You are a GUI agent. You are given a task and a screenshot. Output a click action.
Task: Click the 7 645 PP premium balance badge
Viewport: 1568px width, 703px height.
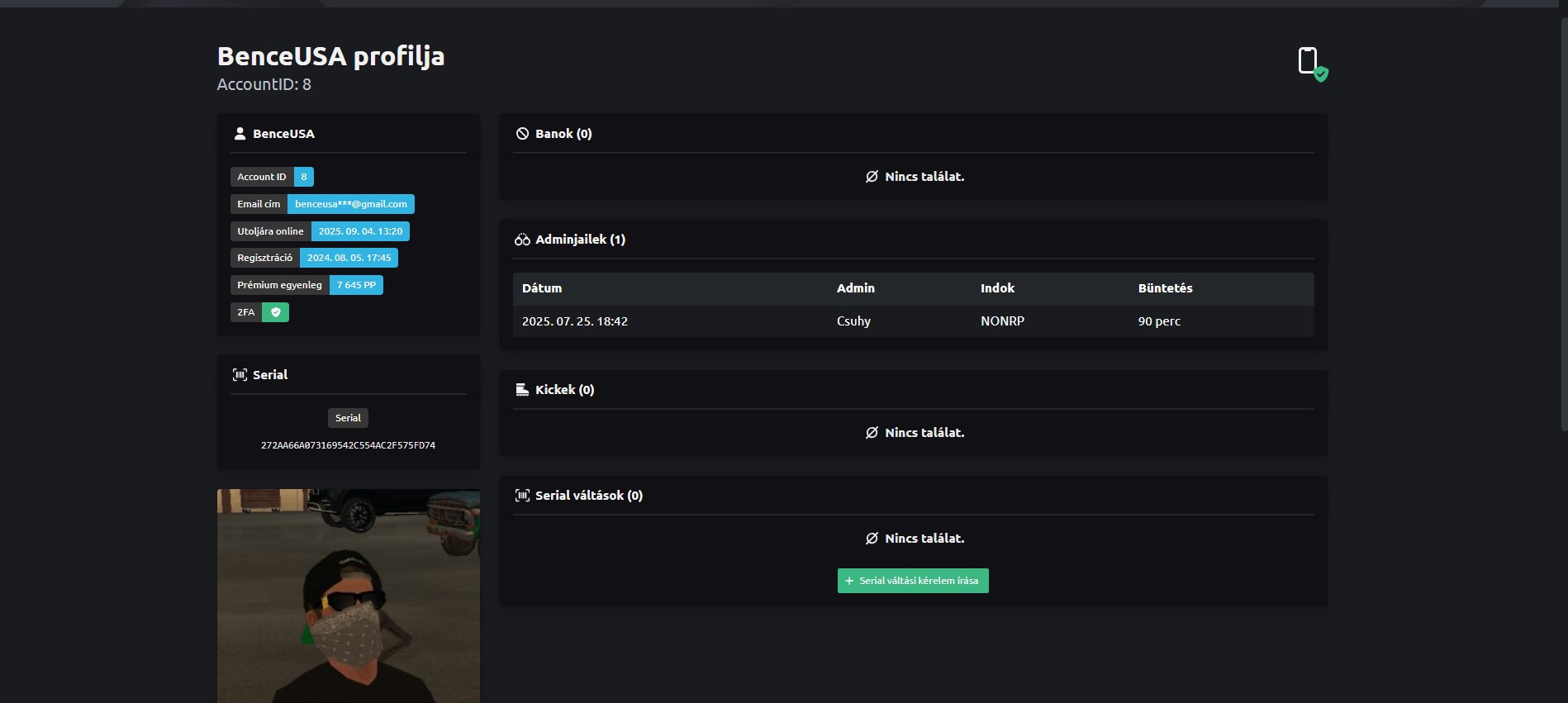pos(356,285)
